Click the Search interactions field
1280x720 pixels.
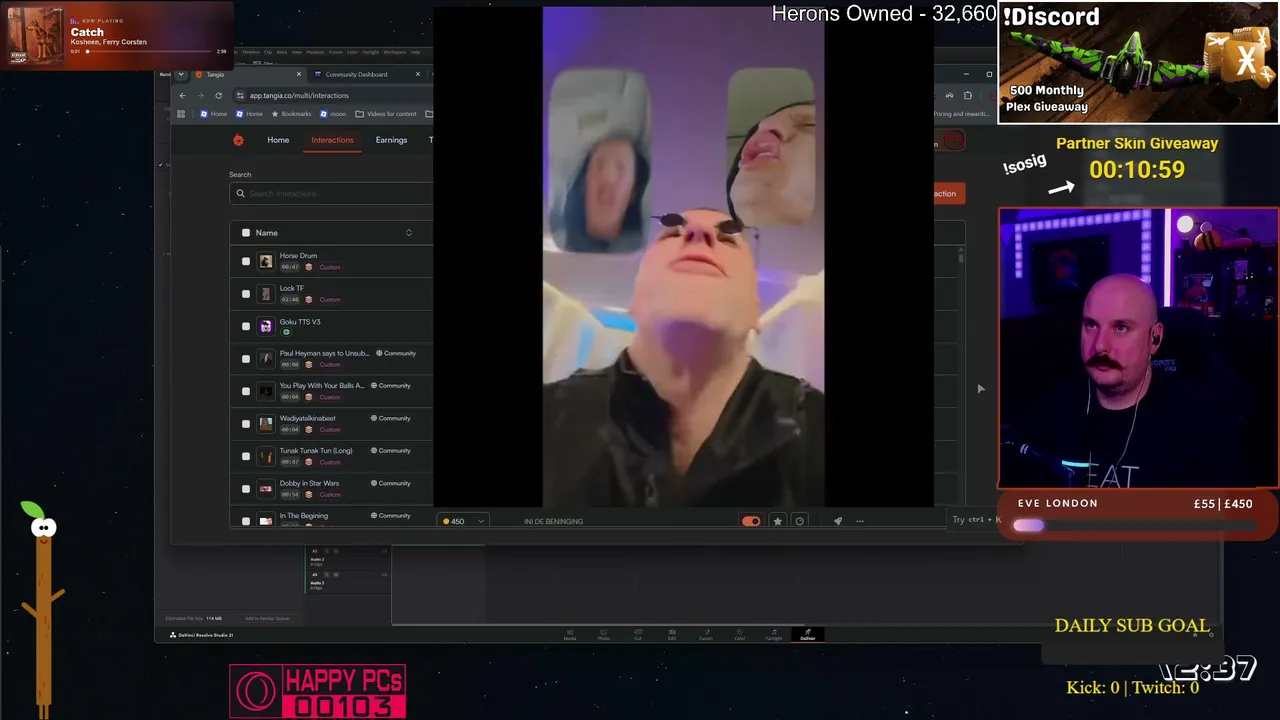(332, 193)
